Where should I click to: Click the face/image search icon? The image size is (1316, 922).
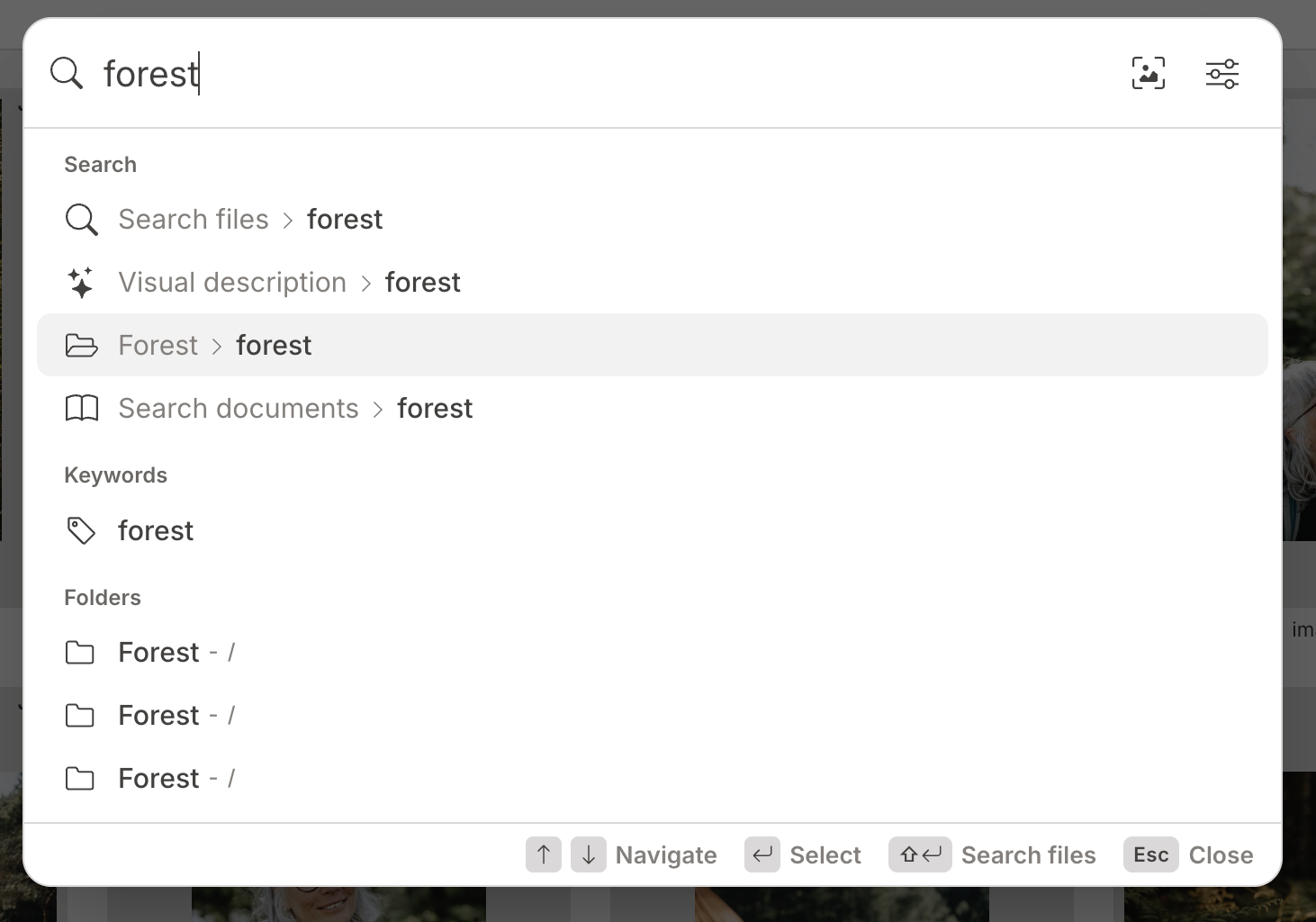point(1148,73)
